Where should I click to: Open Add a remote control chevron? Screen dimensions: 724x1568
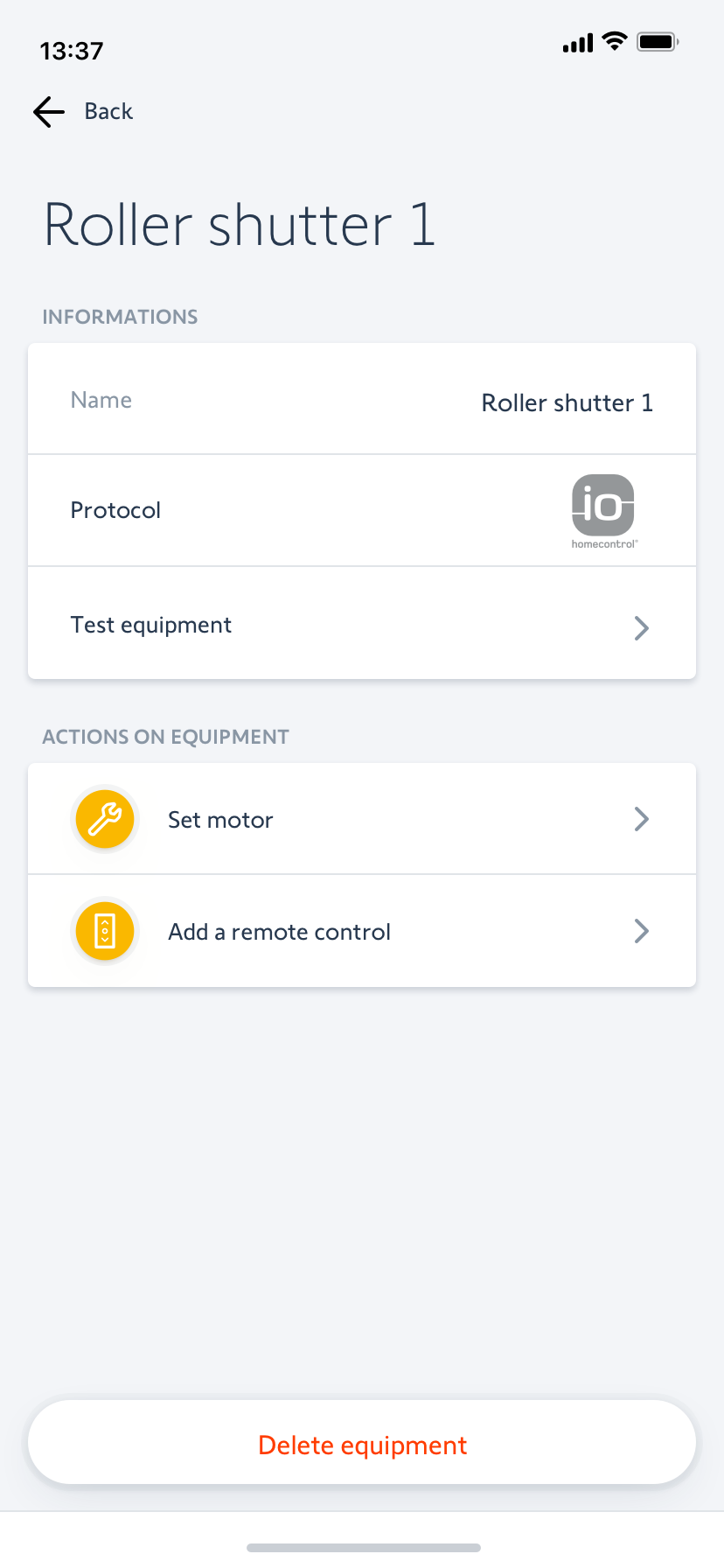point(642,931)
